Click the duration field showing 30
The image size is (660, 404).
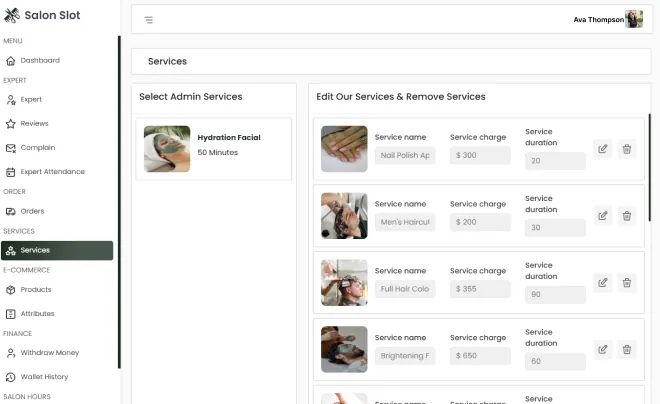555,228
